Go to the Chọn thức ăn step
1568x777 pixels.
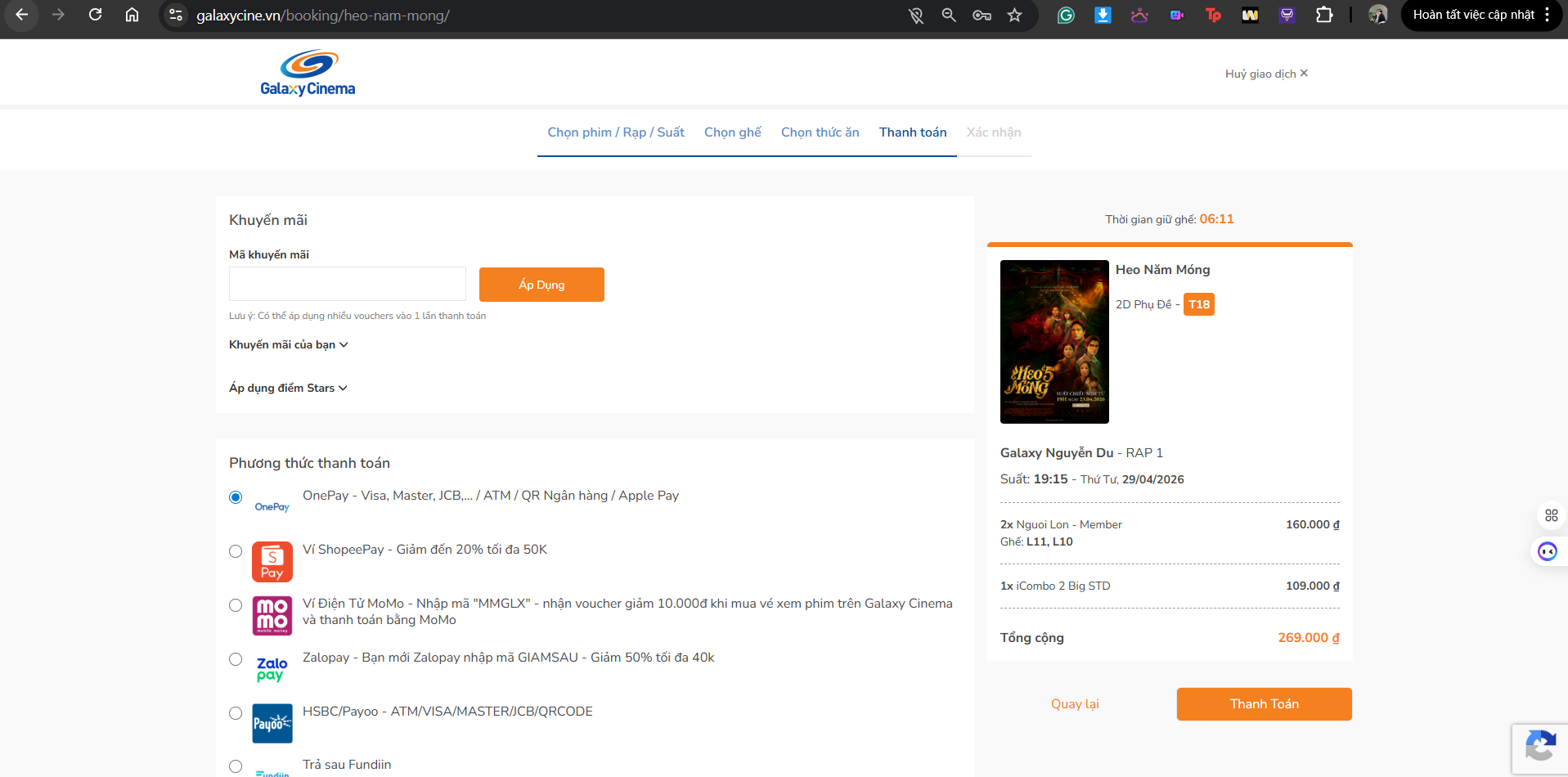pyautogui.click(x=820, y=132)
